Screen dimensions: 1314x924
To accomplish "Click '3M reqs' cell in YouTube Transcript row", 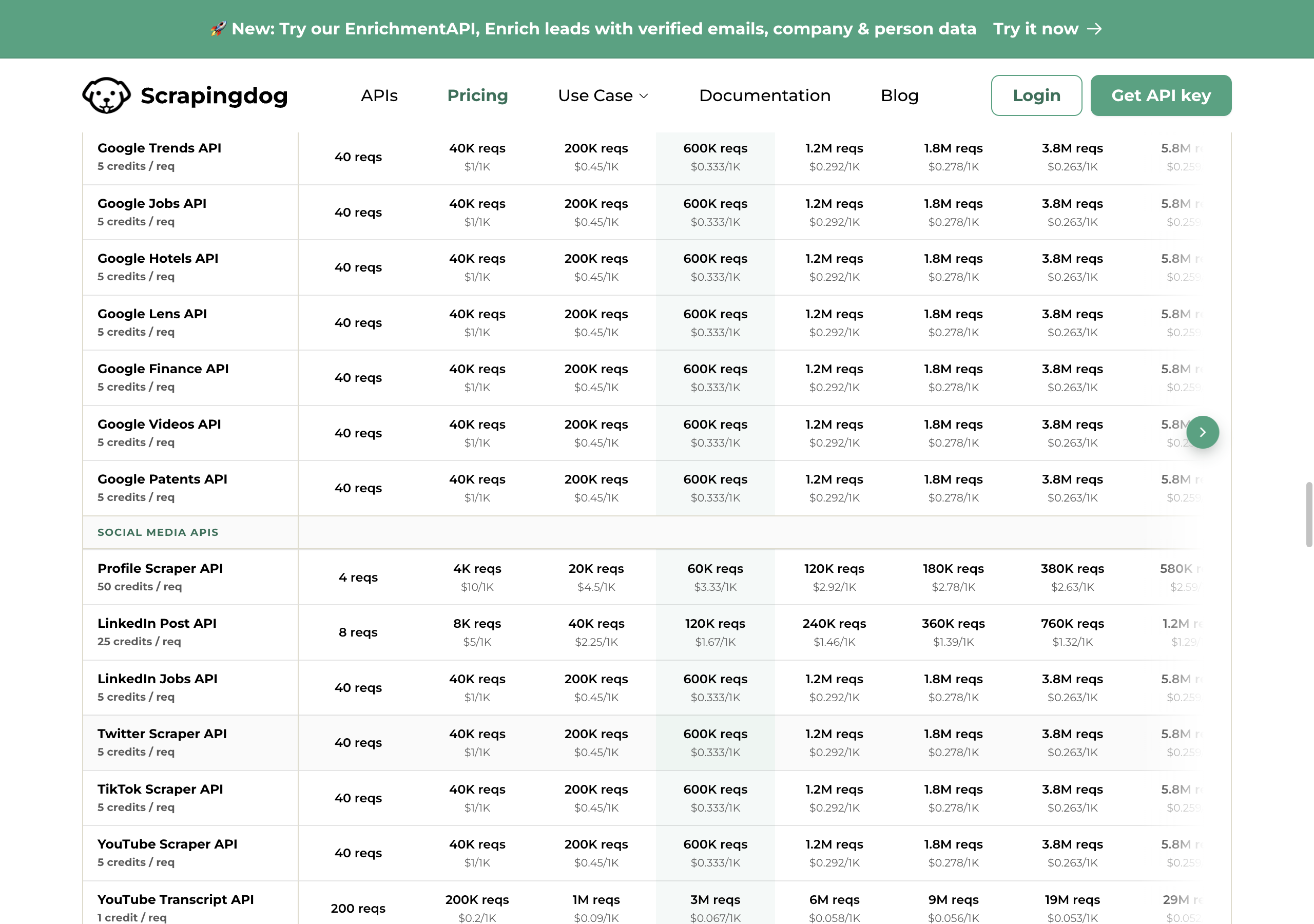I will click(x=716, y=900).
